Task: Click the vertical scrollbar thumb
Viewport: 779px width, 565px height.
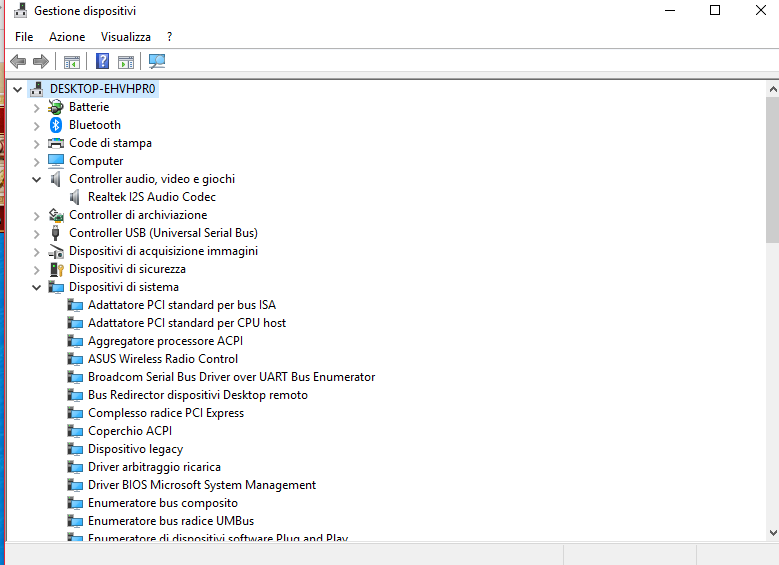Action: click(773, 169)
